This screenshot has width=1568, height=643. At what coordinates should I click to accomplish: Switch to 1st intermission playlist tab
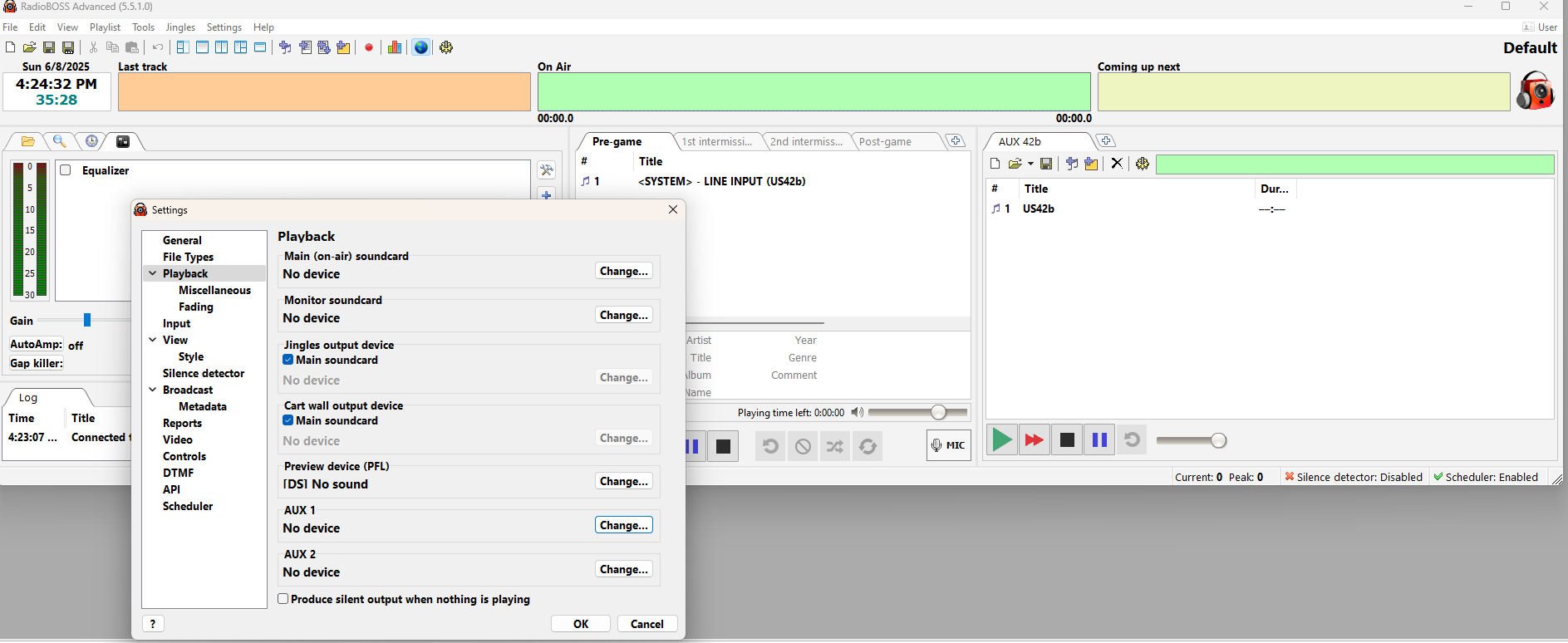pos(716,141)
